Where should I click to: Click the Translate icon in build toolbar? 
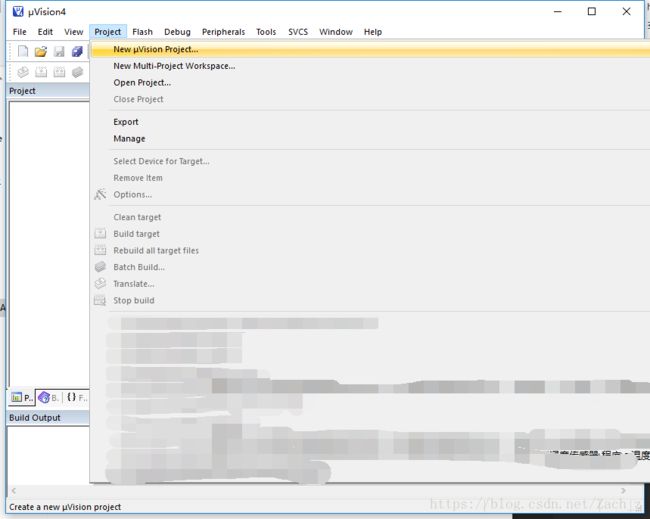23,72
